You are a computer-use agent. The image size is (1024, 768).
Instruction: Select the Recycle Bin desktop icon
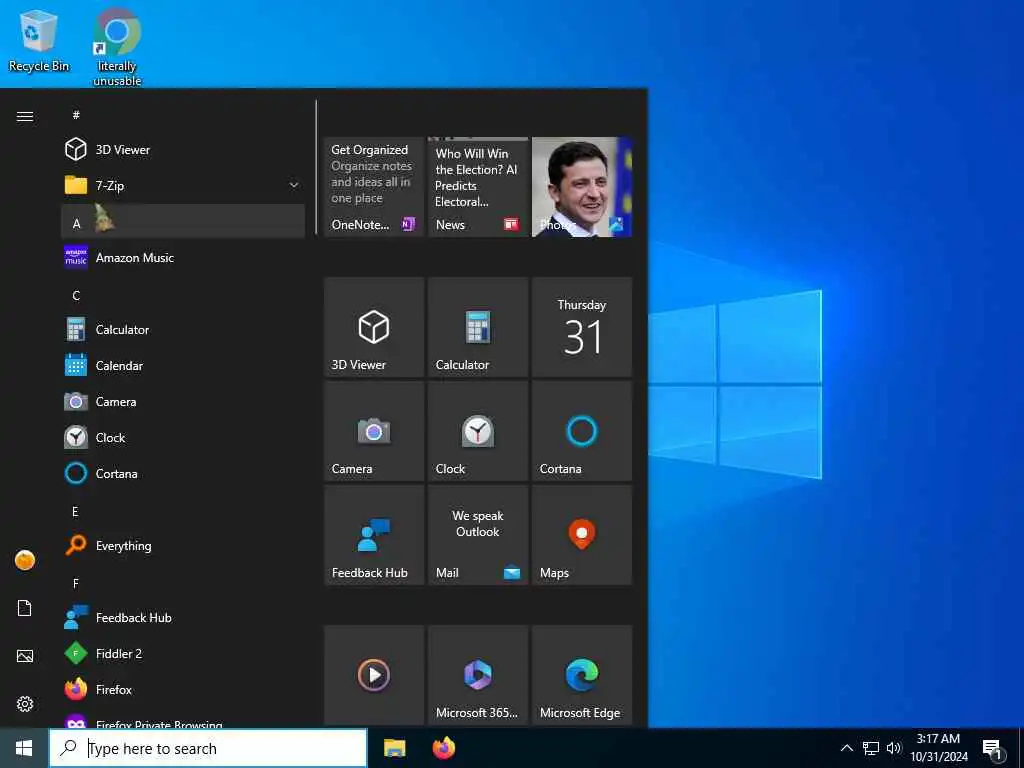tap(39, 40)
